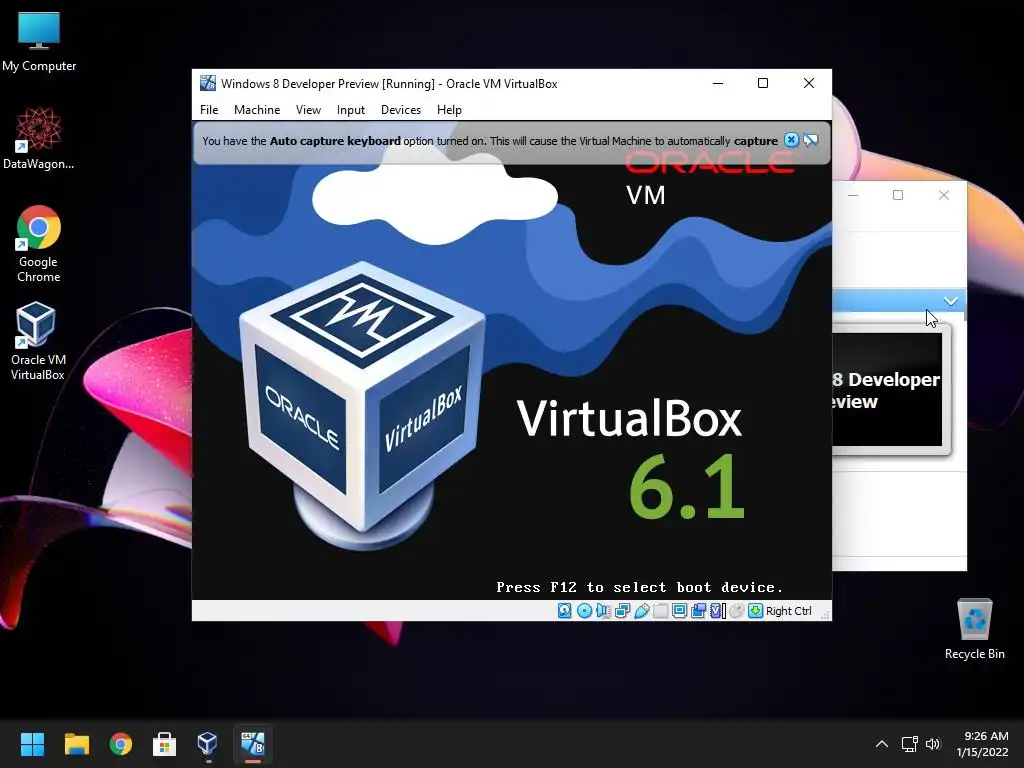
Task: Expand the chevron in the background VirtualBox Manager
Action: pos(950,301)
